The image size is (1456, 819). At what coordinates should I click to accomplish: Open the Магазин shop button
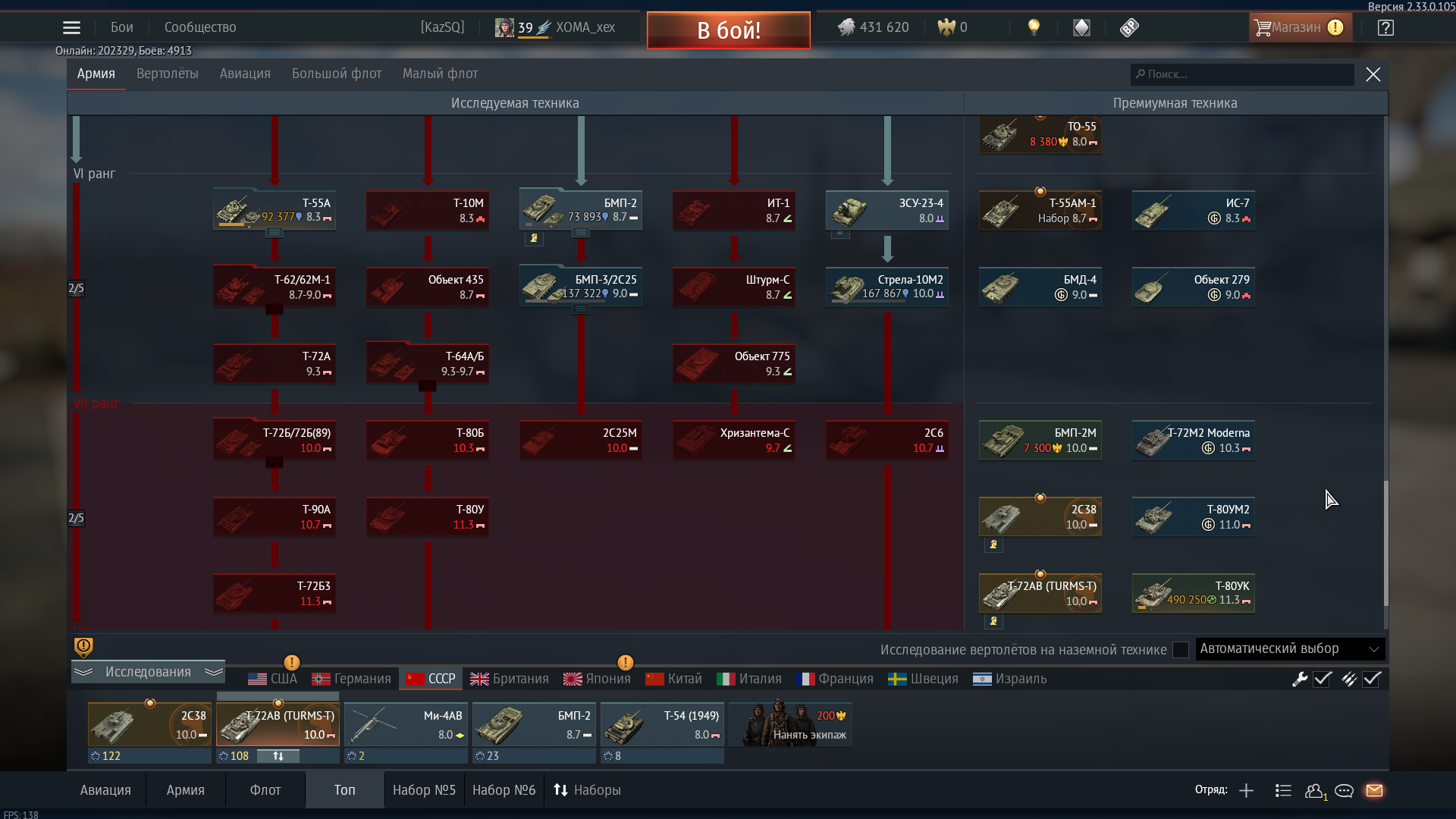pyautogui.click(x=1300, y=27)
